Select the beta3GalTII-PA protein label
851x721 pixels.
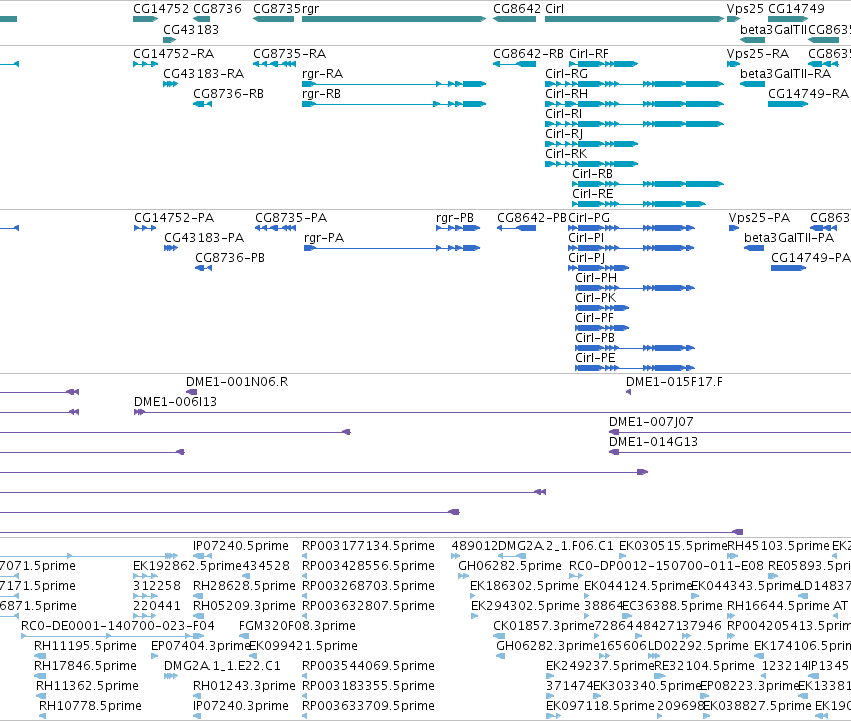click(789, 238)
